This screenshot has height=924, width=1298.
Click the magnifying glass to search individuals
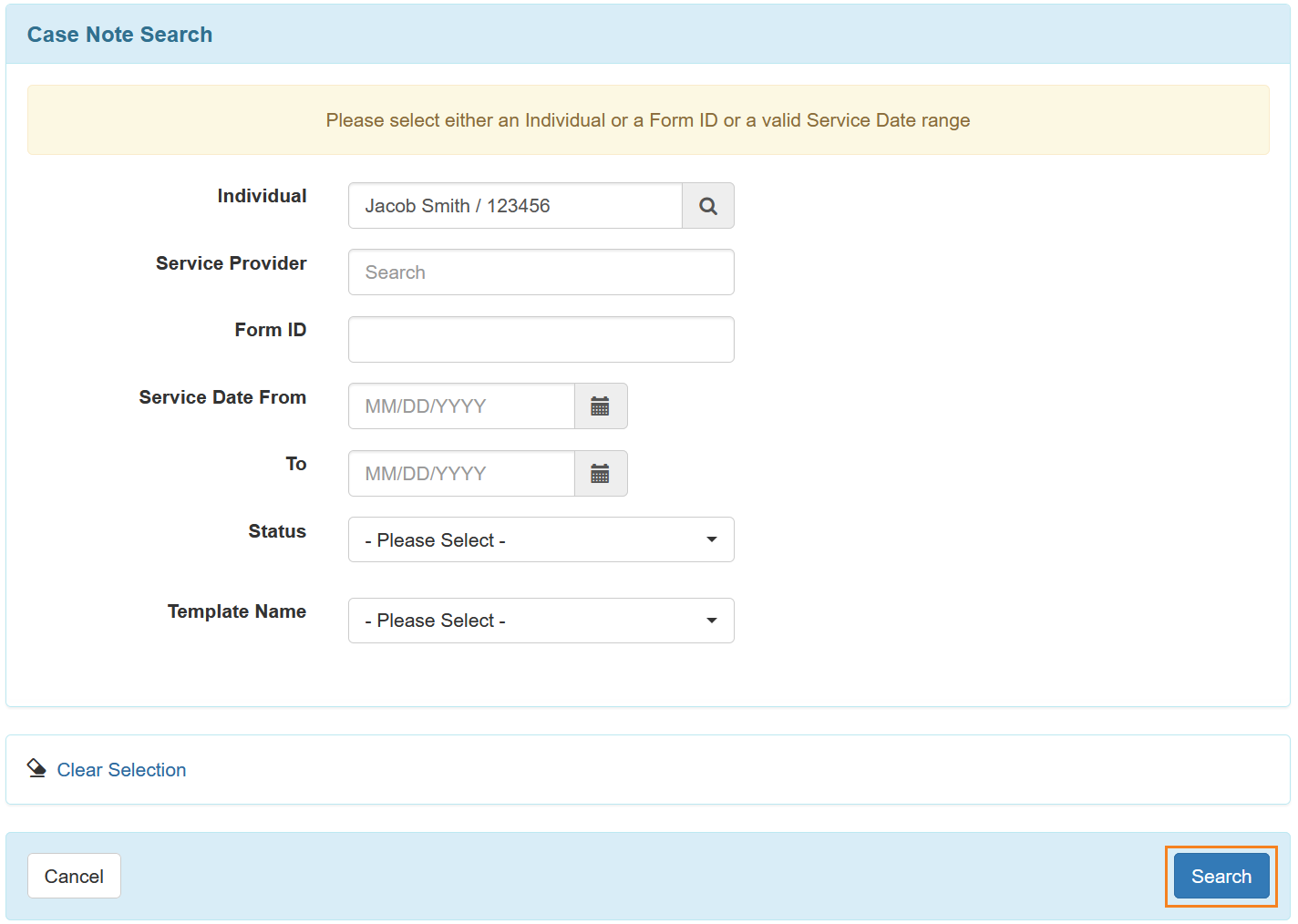pos(707,205)
